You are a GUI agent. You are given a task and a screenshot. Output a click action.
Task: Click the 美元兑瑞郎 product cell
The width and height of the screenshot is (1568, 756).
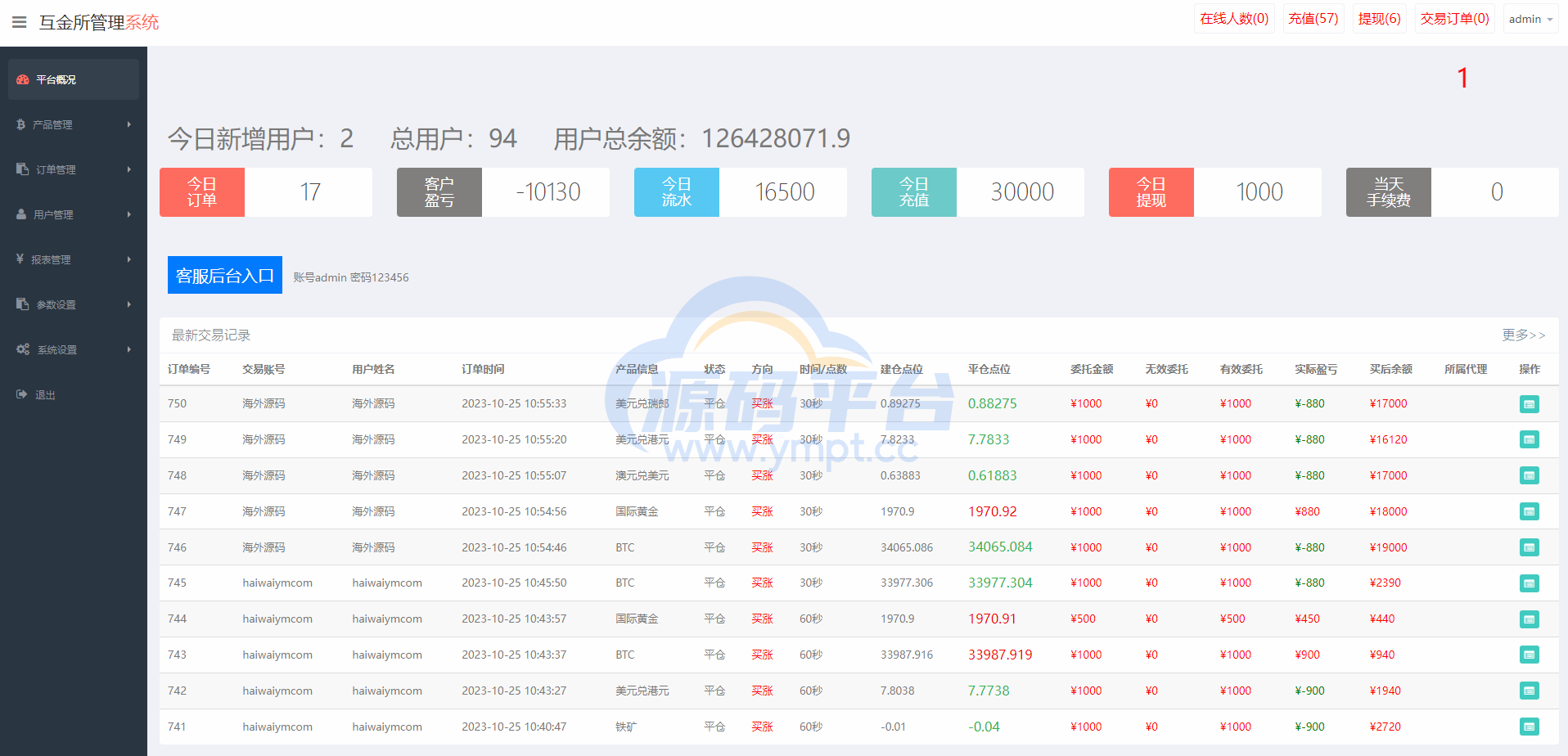click(642, 403)
